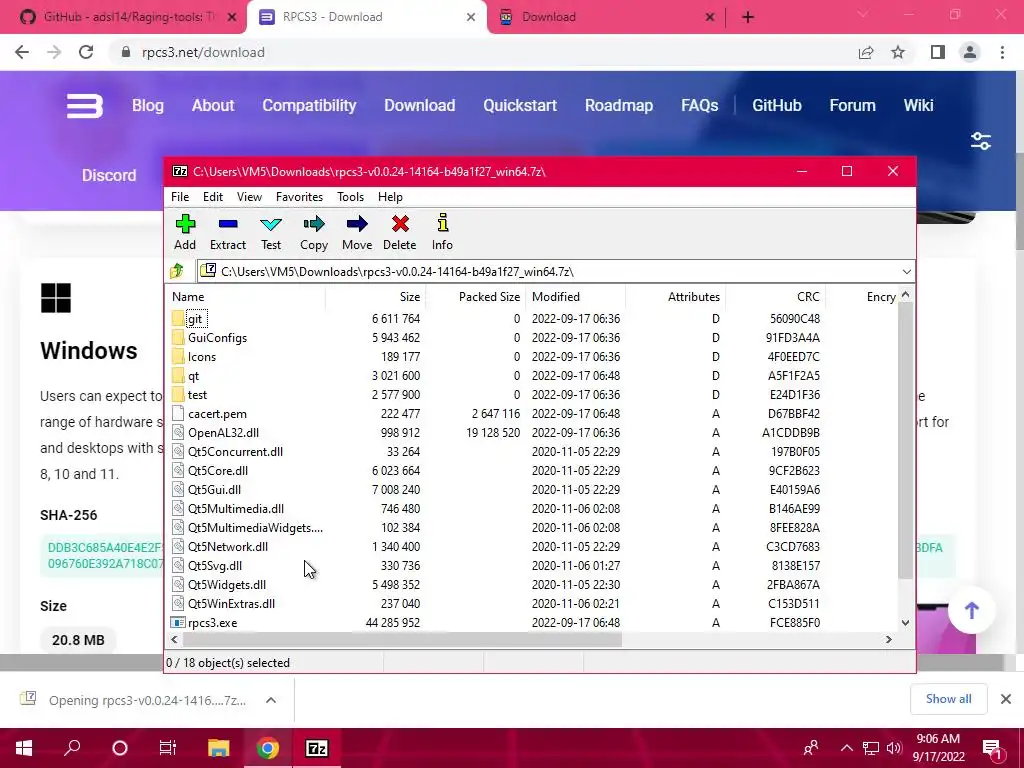This screenshot has width=1024, height=768.
Task: Open the Favorites menu
Action: (x=299, y=197)
